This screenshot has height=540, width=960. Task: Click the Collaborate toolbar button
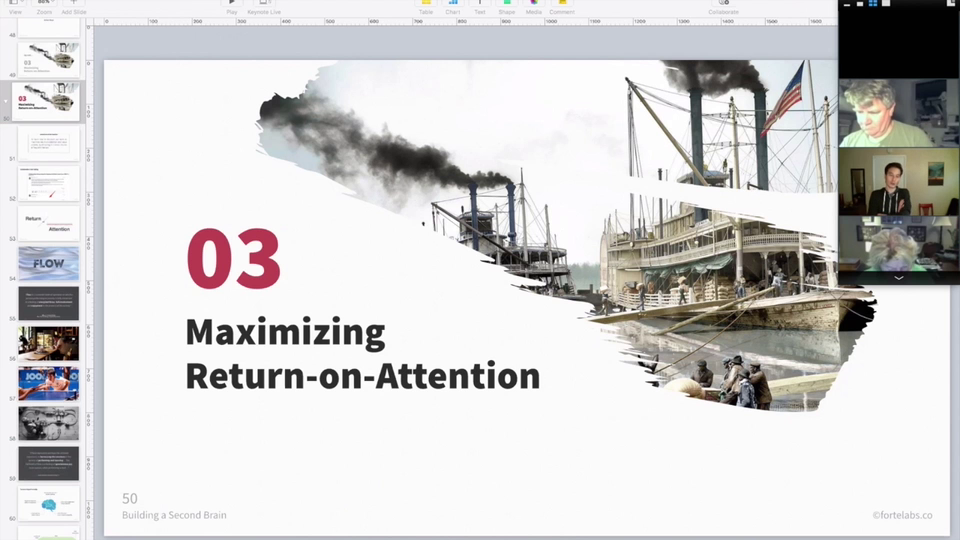723,6
